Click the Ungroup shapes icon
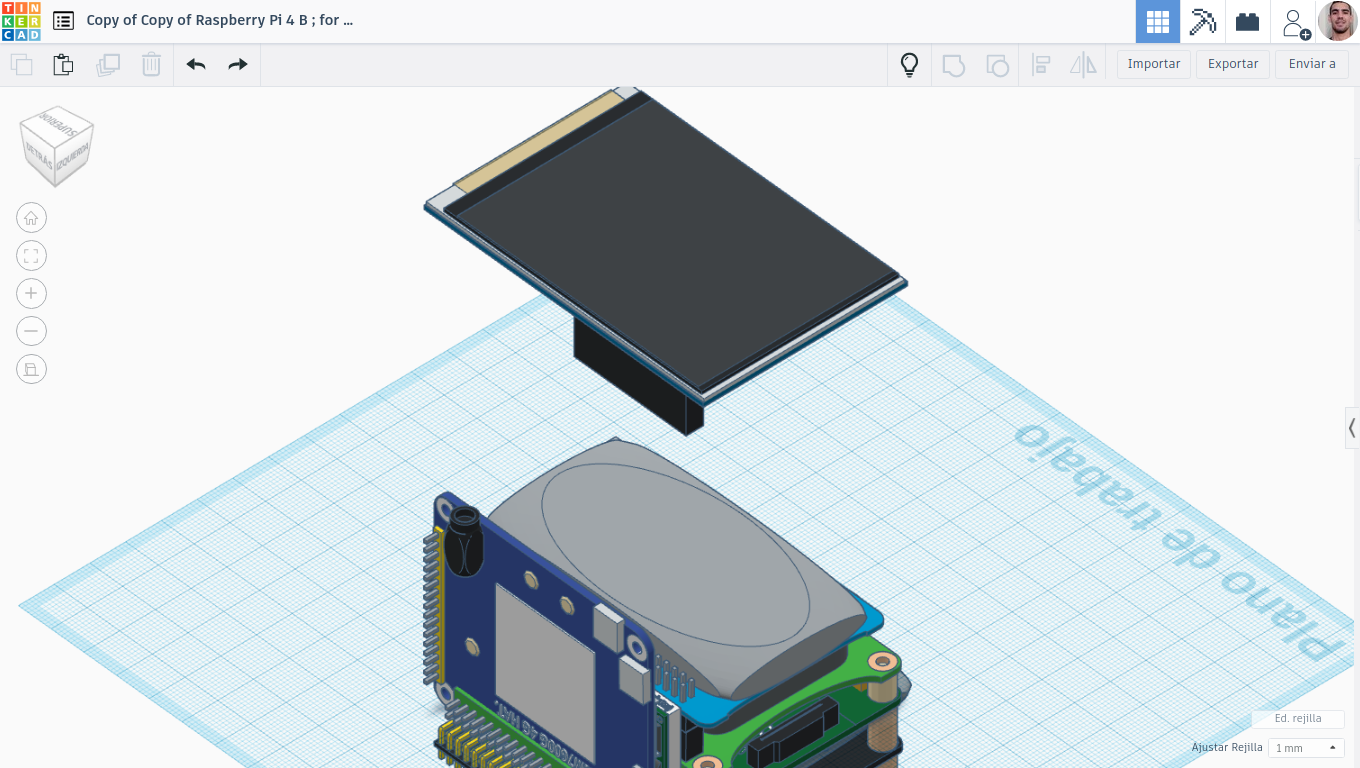The height and width of the screenshot is (768, 1360). (x=997, y=65)
